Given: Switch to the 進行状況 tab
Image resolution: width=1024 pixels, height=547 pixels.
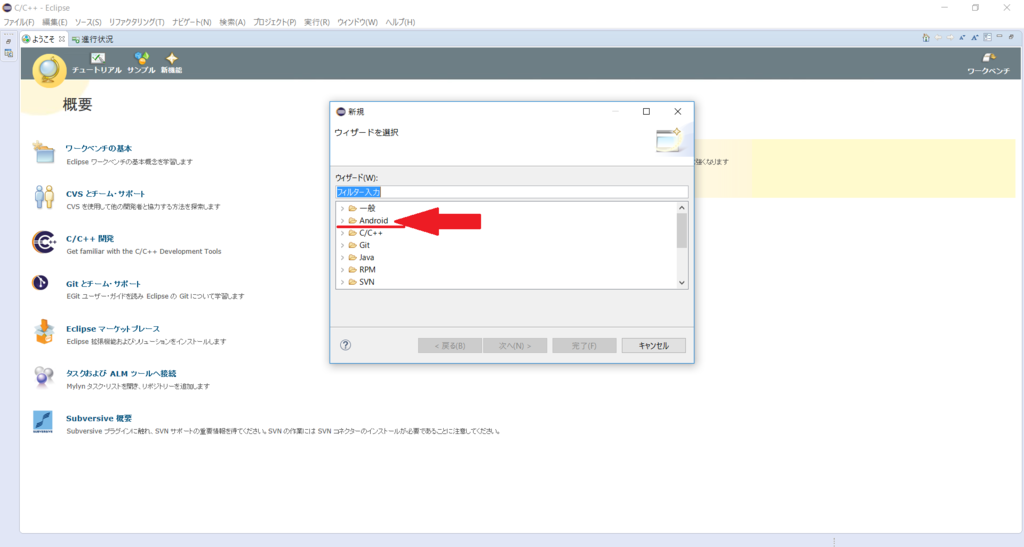Looking at the screenshot, I should (x=92, y=39).
